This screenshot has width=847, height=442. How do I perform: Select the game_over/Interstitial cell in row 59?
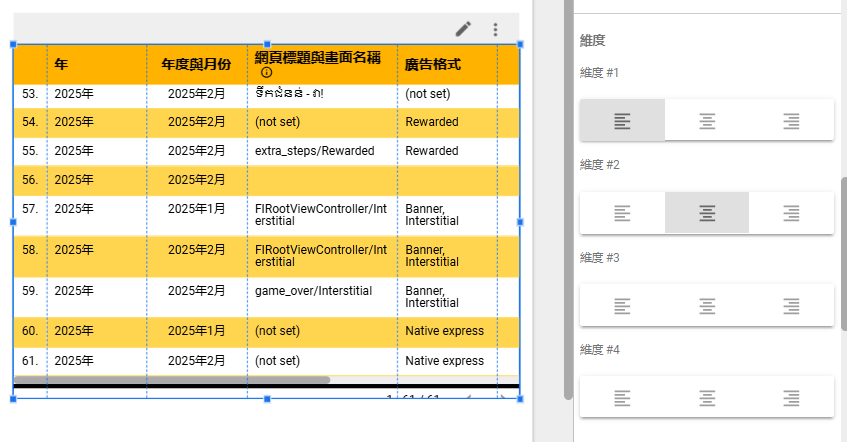313,291
